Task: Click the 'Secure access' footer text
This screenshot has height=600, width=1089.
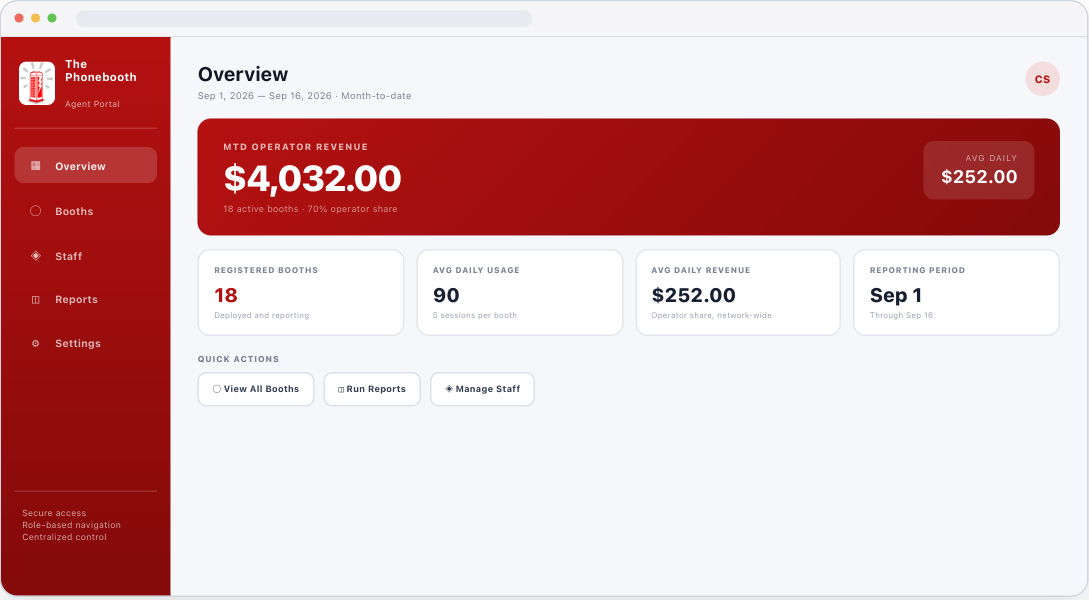Action: click(54, 513)
